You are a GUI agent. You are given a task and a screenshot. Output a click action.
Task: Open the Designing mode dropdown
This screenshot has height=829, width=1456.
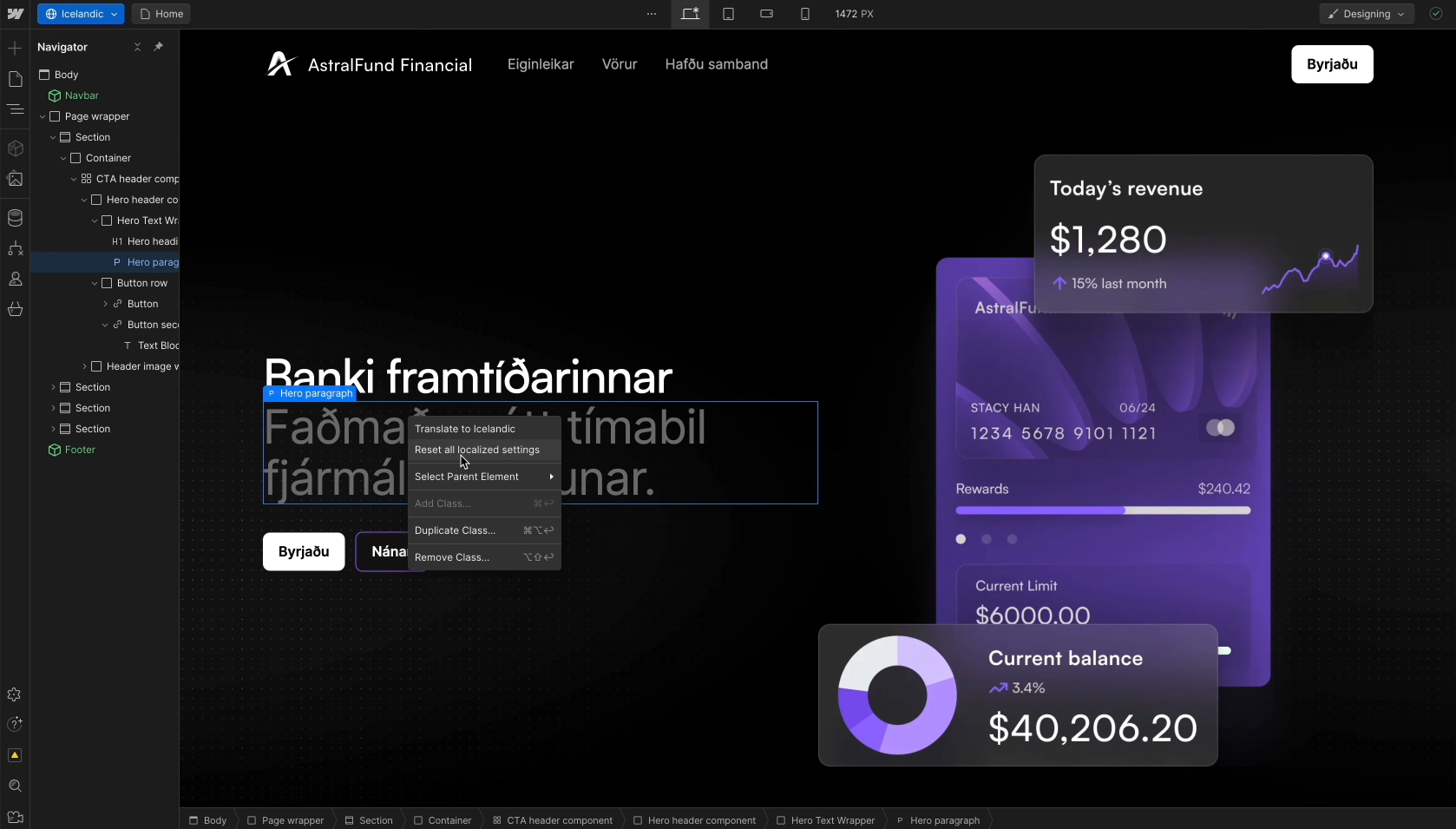1367,14
